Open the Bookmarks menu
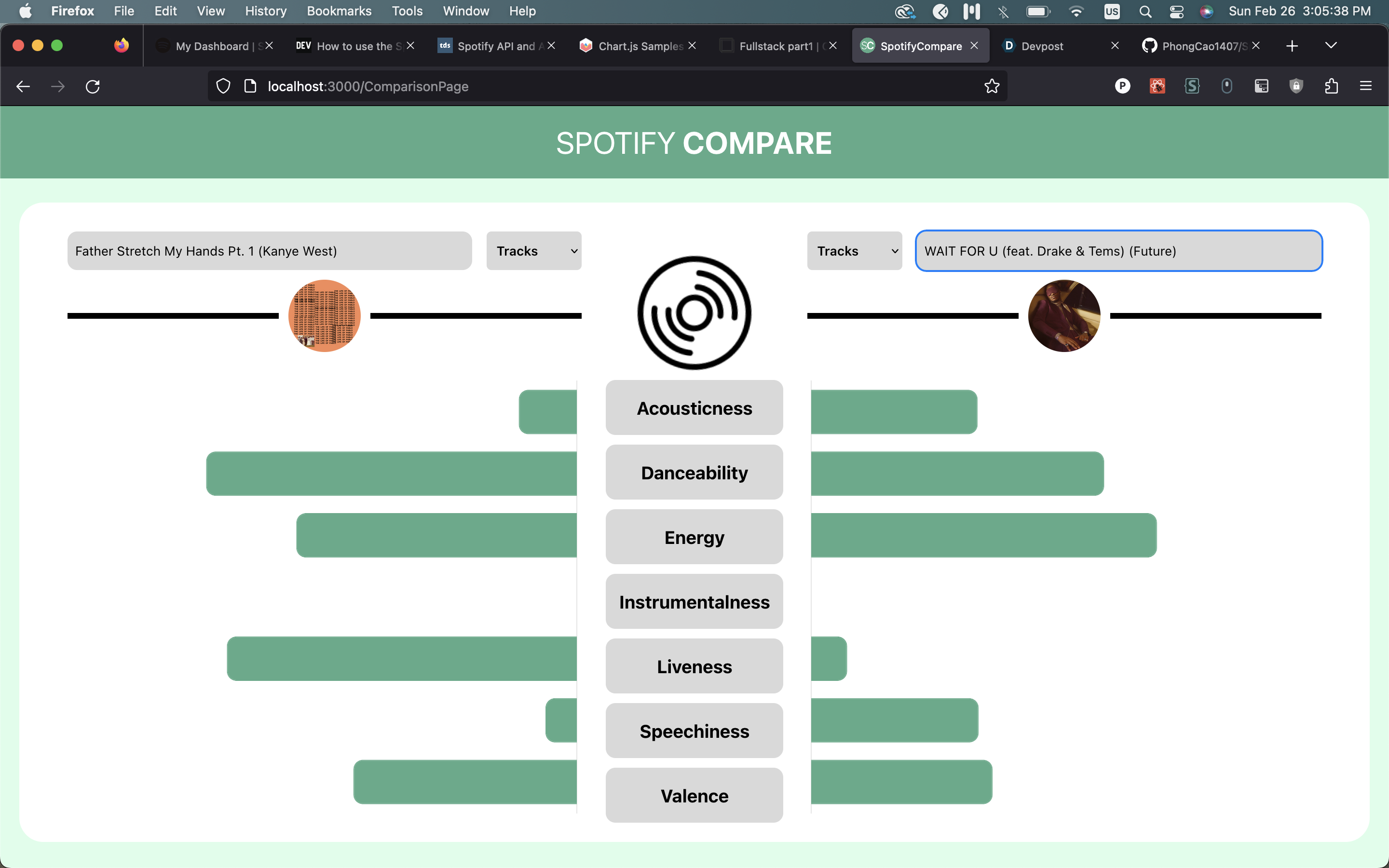1389x868 pixels. (x=339, y=11)
